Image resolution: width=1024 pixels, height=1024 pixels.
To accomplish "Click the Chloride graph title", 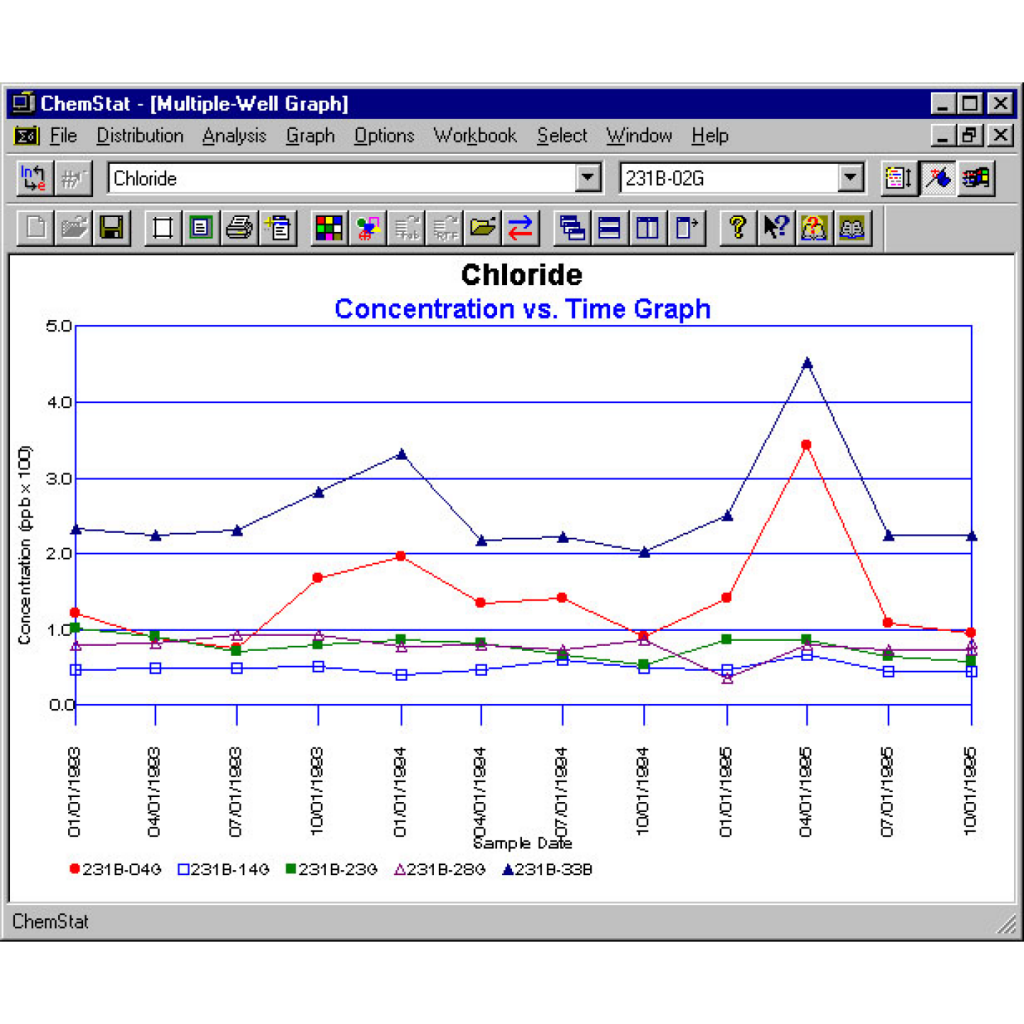I will pos(521,275).
